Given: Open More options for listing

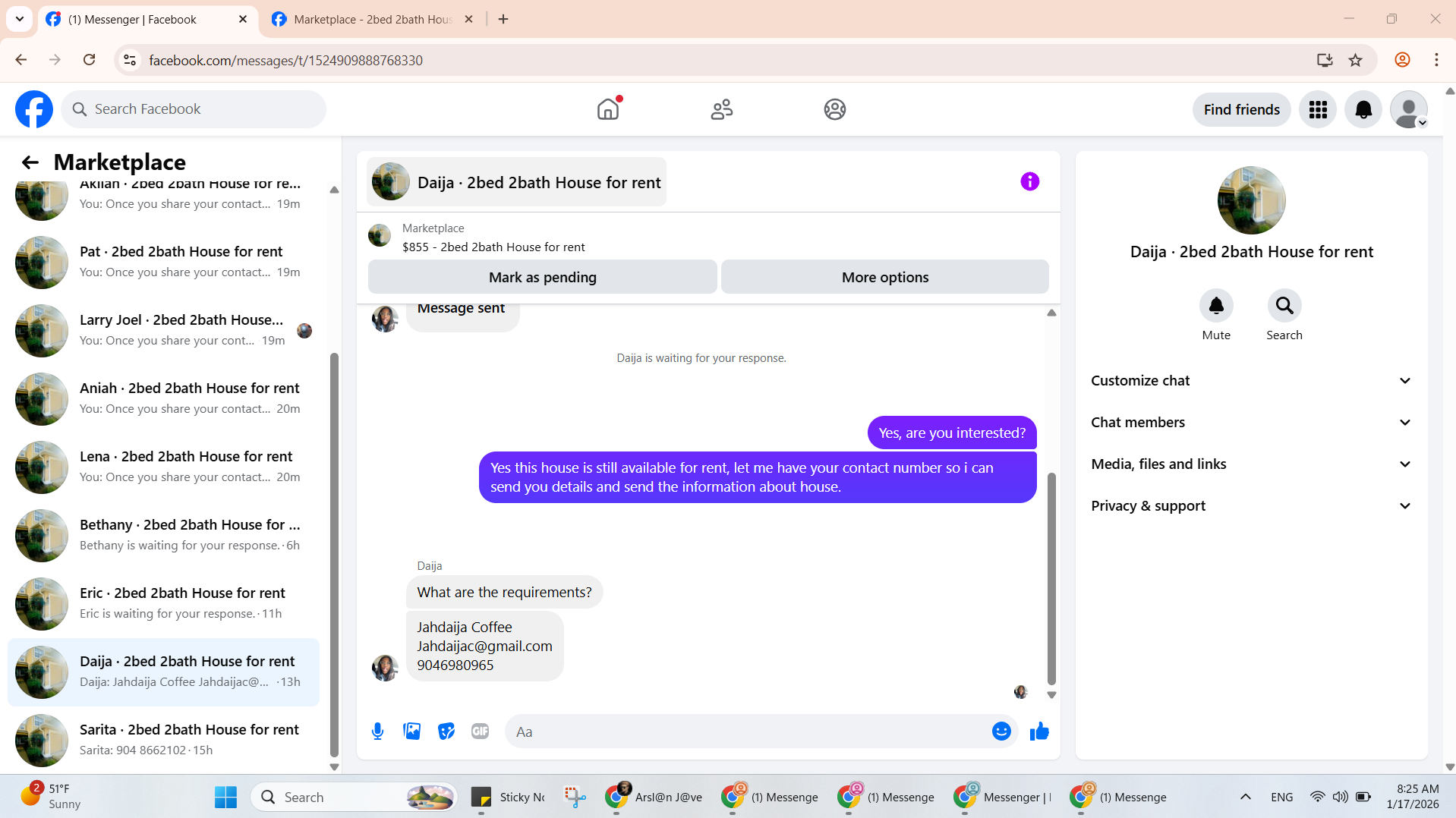Looking at the screenshot, I should coord(885,277).
